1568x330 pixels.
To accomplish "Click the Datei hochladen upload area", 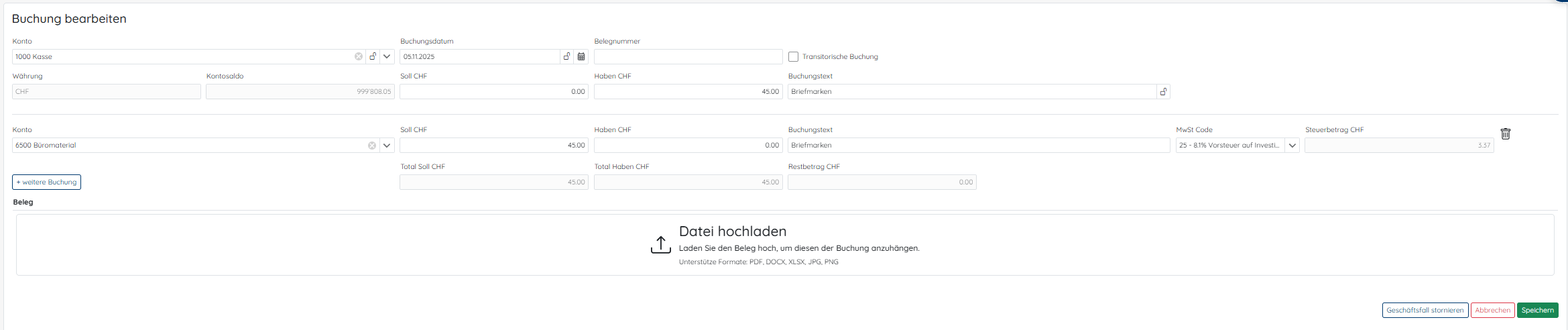I will [784, 245].
